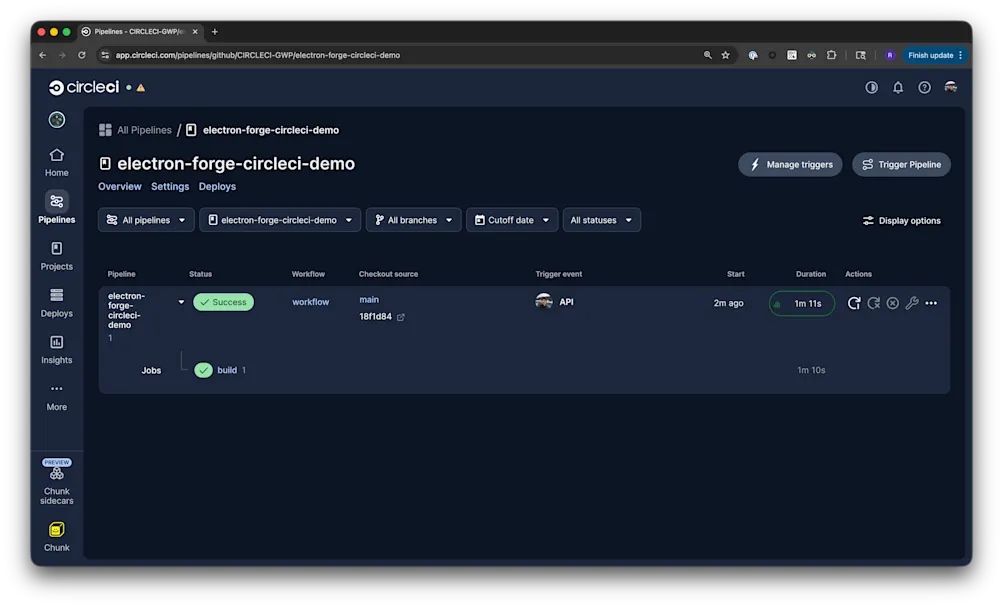The image size is (1003, 607).
Task: Click the CircleCI logo
Action: click(84, 87)
